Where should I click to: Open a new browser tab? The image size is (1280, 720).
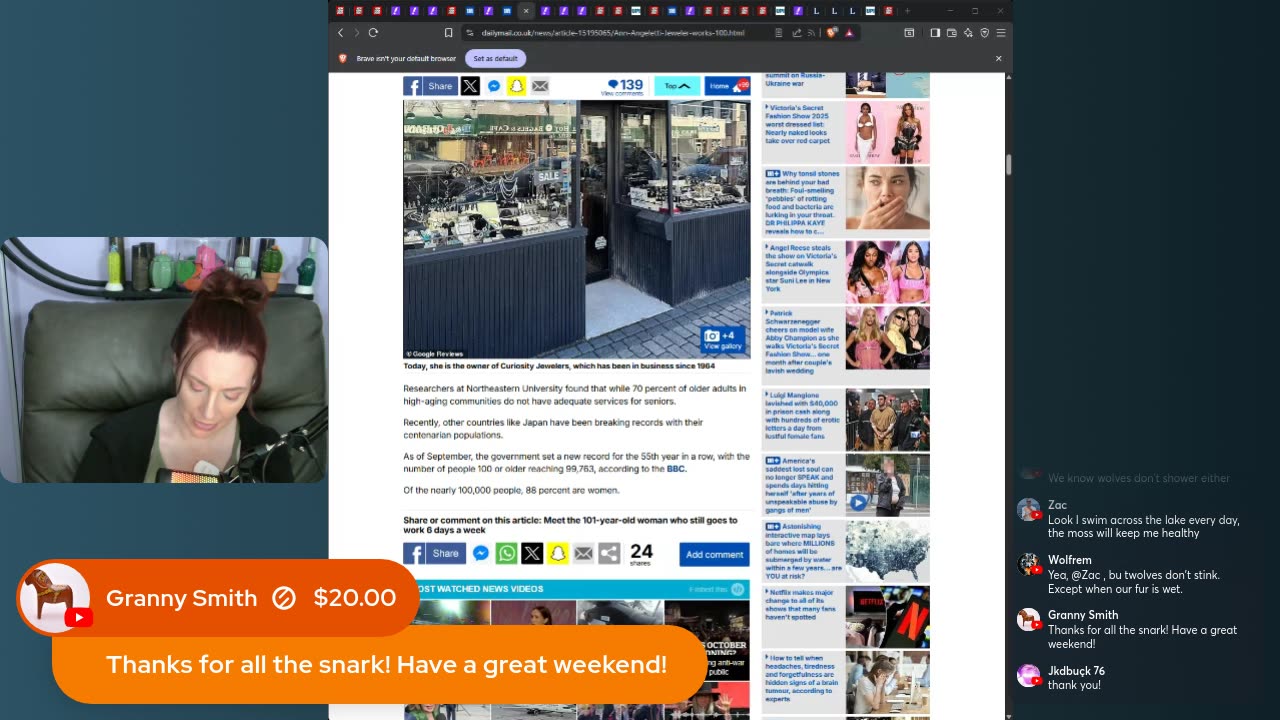coord(907,11)
